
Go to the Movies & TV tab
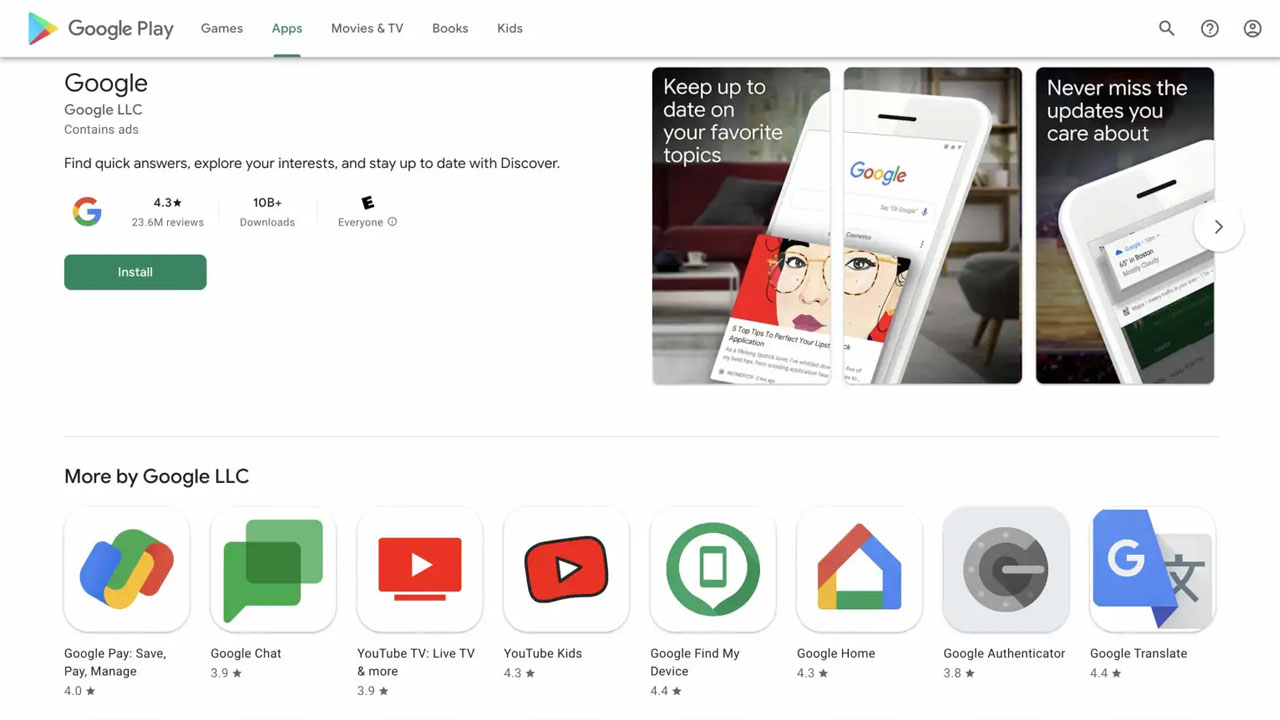(x=367, y=28)
